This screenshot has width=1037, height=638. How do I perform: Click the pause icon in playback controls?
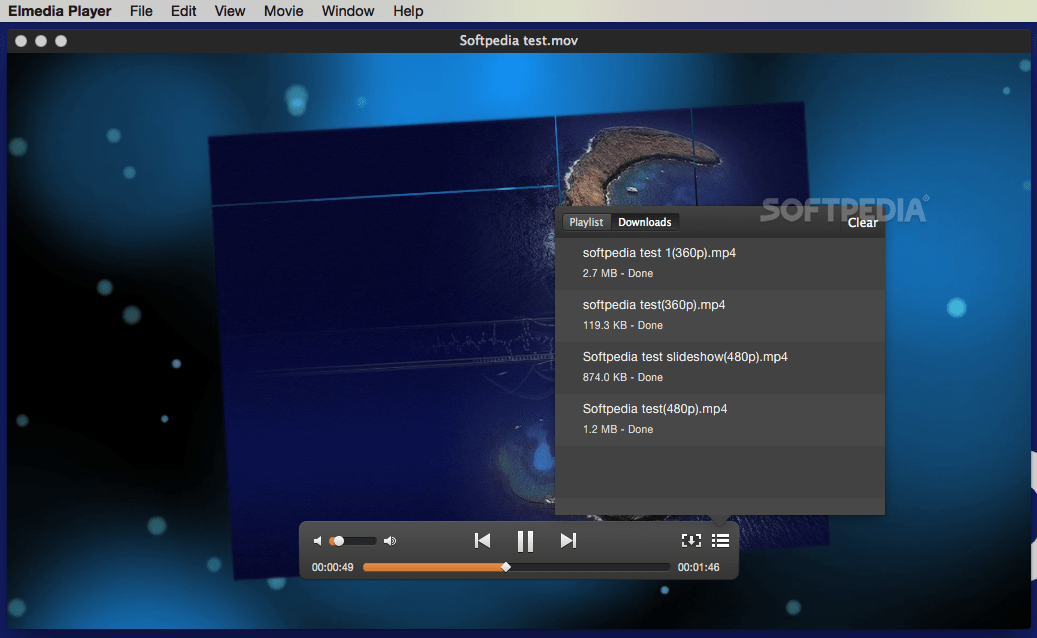click(x=525, y=540)
